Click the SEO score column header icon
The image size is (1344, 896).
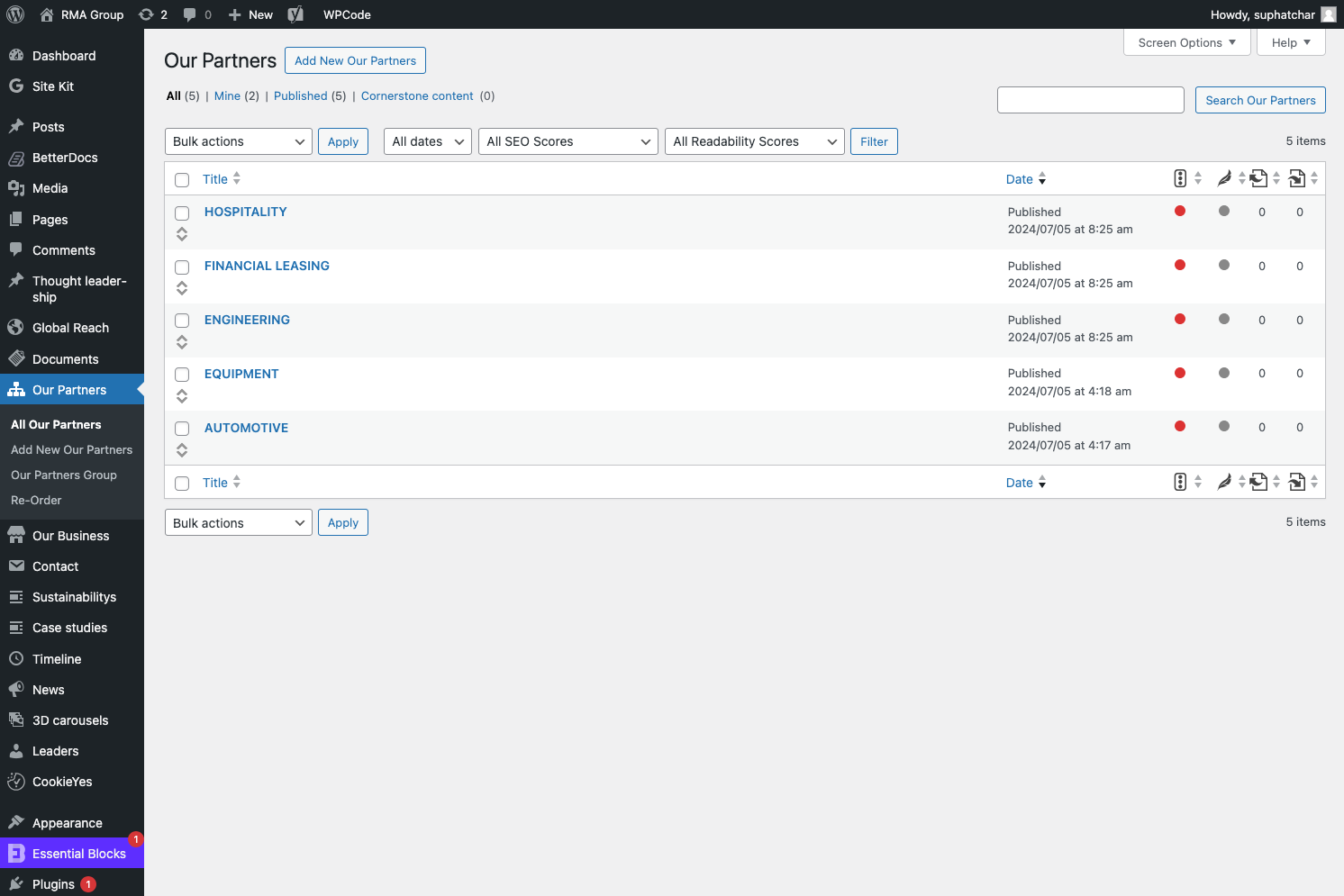pos(1180,178)
